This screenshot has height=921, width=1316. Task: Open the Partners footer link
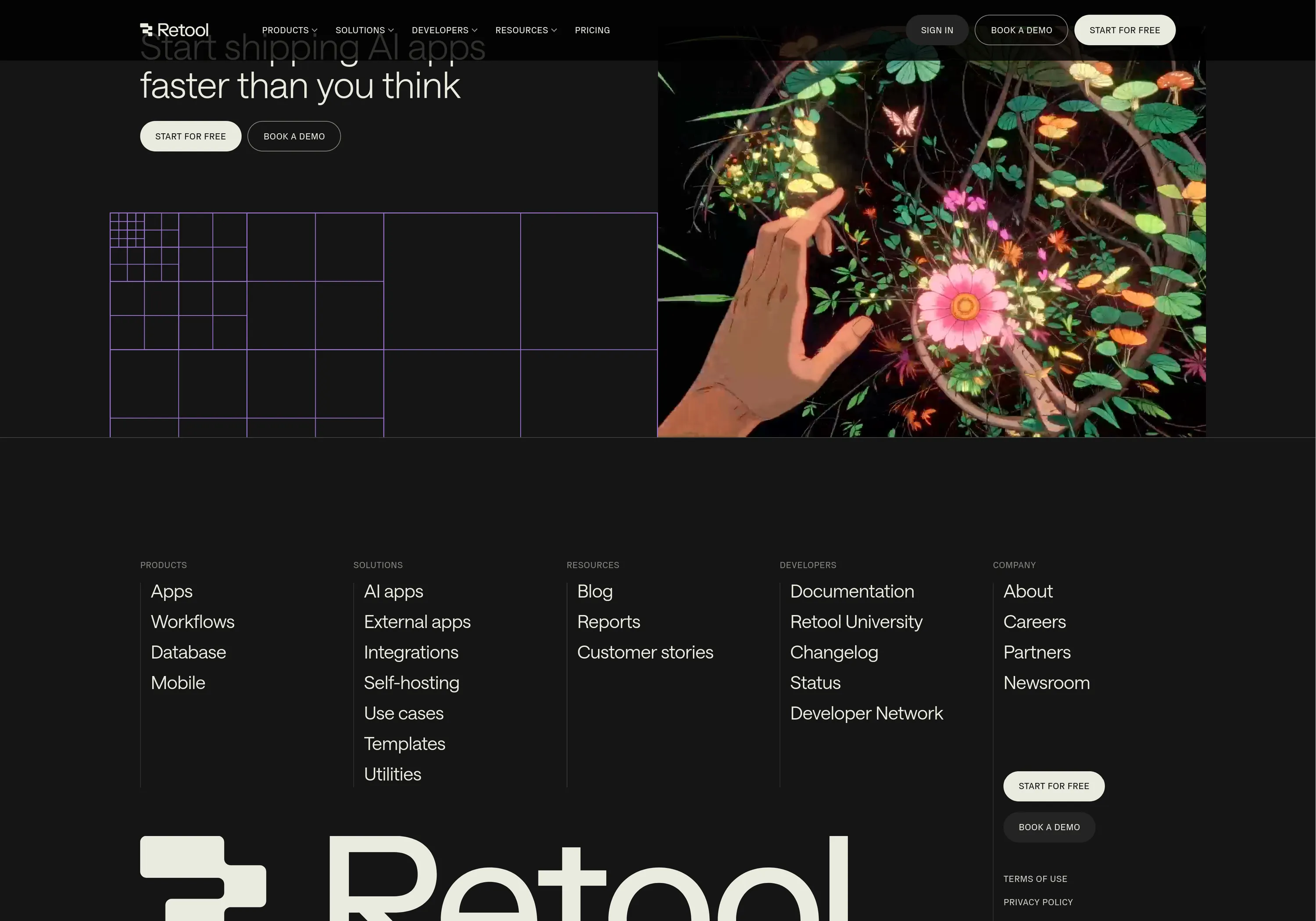[1037, 652]
